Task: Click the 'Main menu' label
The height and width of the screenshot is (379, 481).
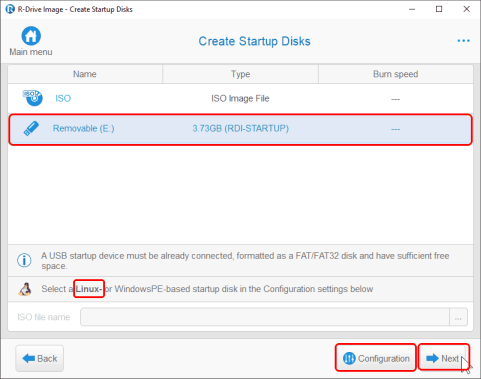Action: pyautogui.click(x=31, y=52)
